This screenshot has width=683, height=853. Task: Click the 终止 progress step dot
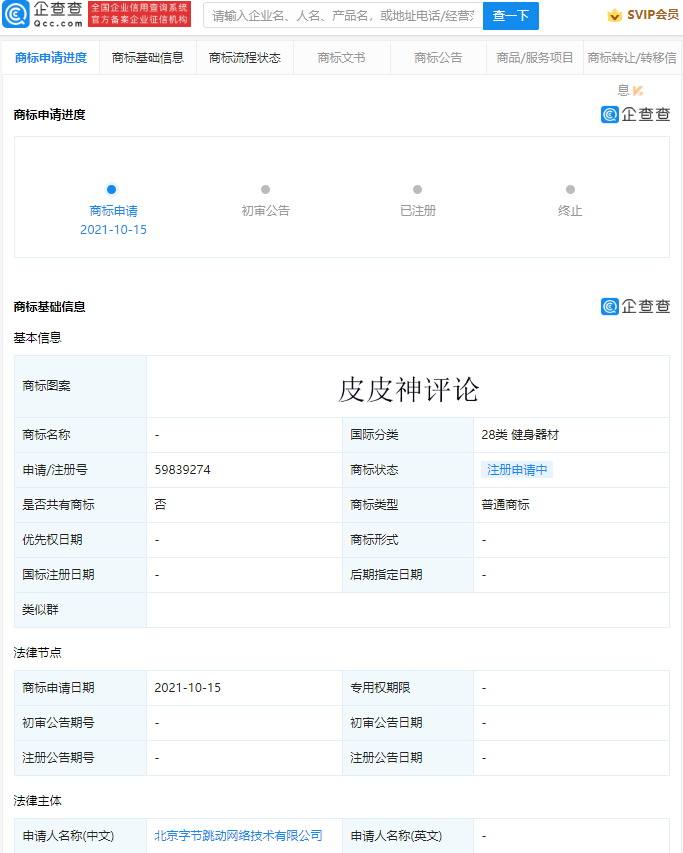click(570, 189)
